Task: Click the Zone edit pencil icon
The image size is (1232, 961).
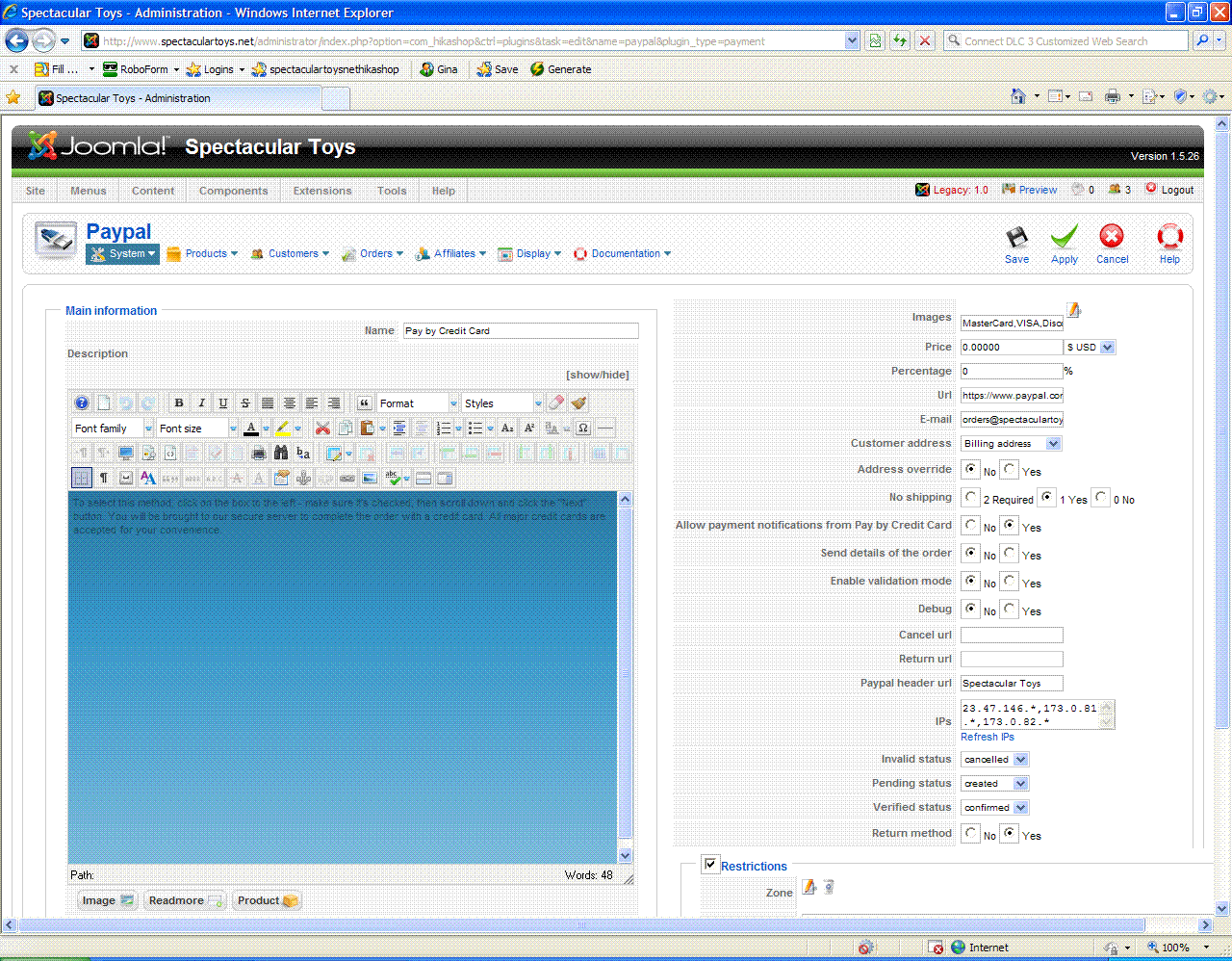Action: tap(809, 887)
